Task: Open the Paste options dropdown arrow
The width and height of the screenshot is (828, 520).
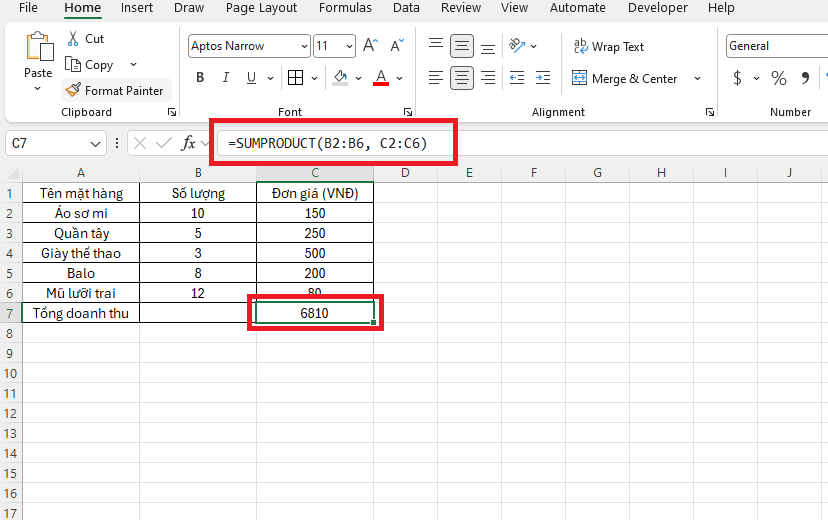Action: 37,88
